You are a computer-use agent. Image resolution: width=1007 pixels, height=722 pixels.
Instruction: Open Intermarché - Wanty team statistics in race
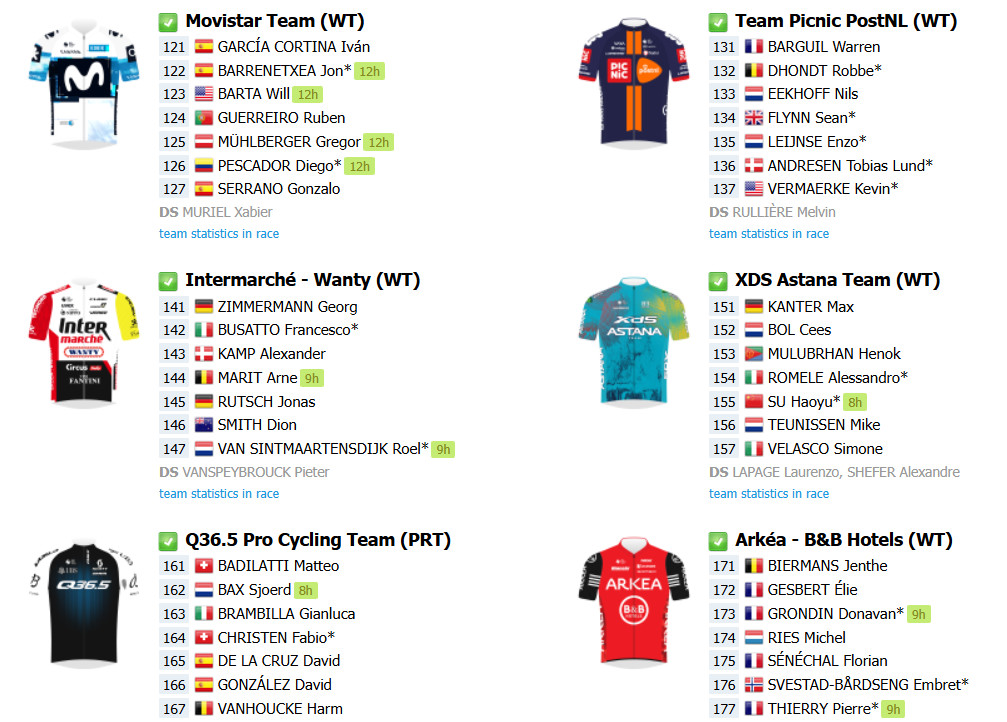(x=219, y=494)
